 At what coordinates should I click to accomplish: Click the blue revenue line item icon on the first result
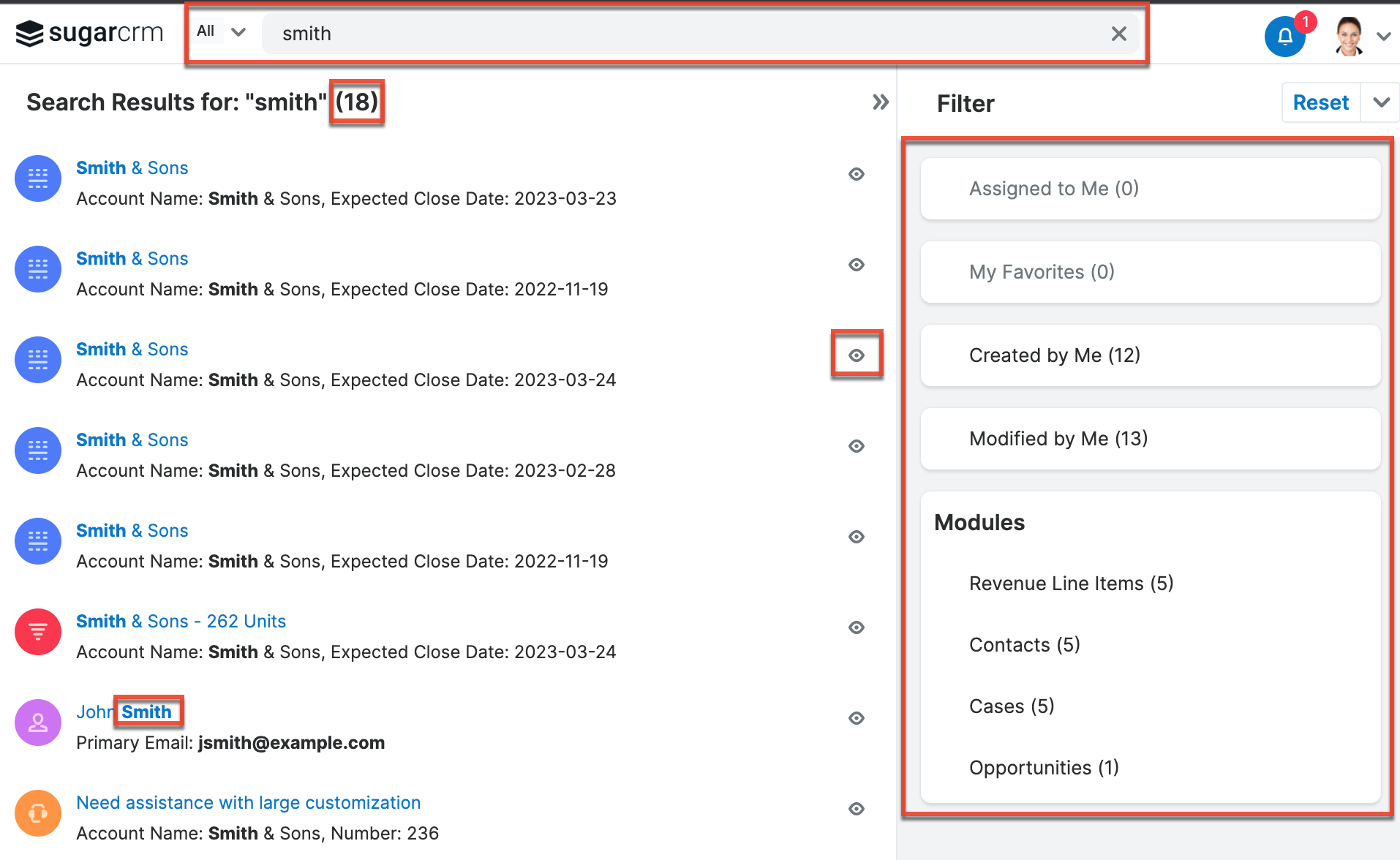tap(37, 178)
